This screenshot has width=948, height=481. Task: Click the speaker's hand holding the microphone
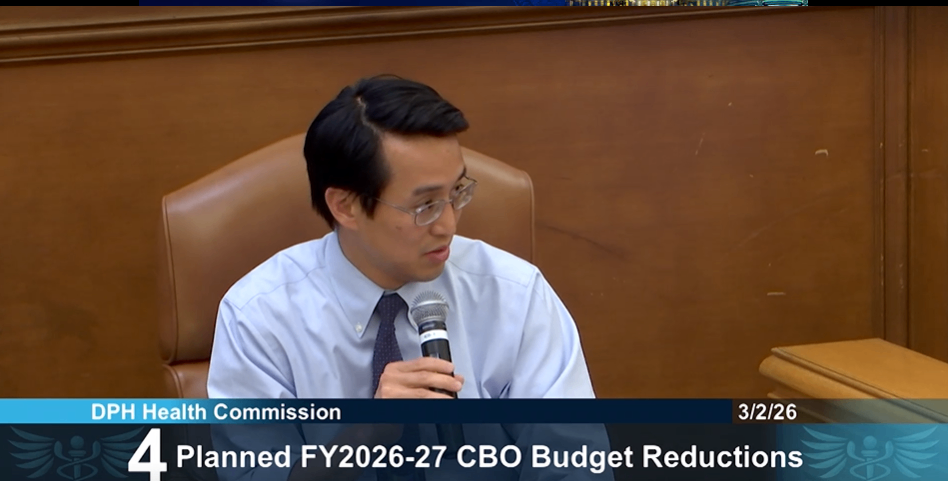pyautogui.click(x=422, y=378)
